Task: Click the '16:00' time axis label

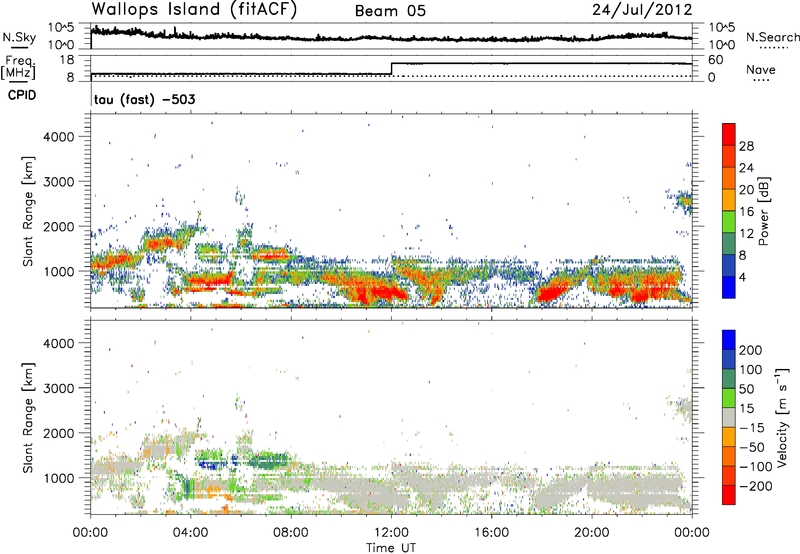Action: [x=491, y=533]
